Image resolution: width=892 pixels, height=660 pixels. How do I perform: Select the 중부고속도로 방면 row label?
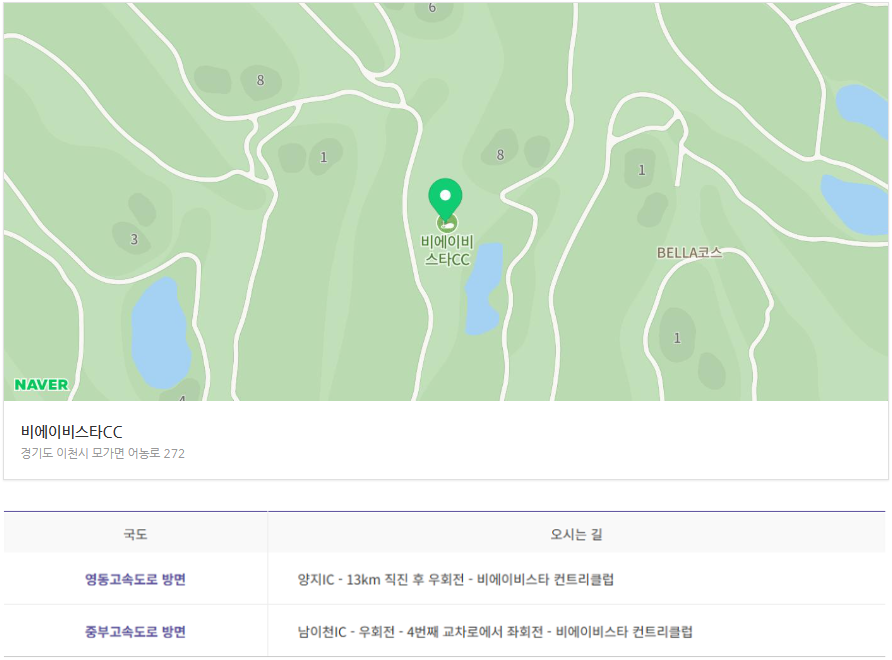pyautogui.click(x=135, y=632)
